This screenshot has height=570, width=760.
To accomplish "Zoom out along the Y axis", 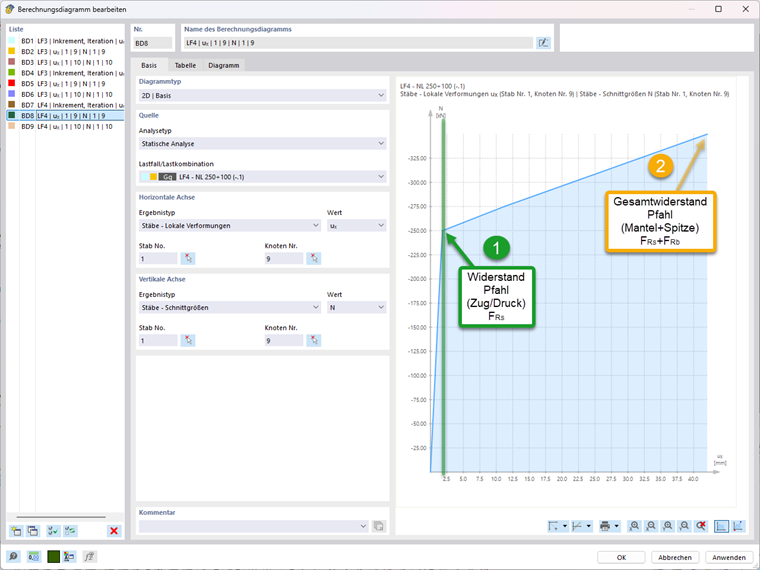I will click(x=684, y=526).
